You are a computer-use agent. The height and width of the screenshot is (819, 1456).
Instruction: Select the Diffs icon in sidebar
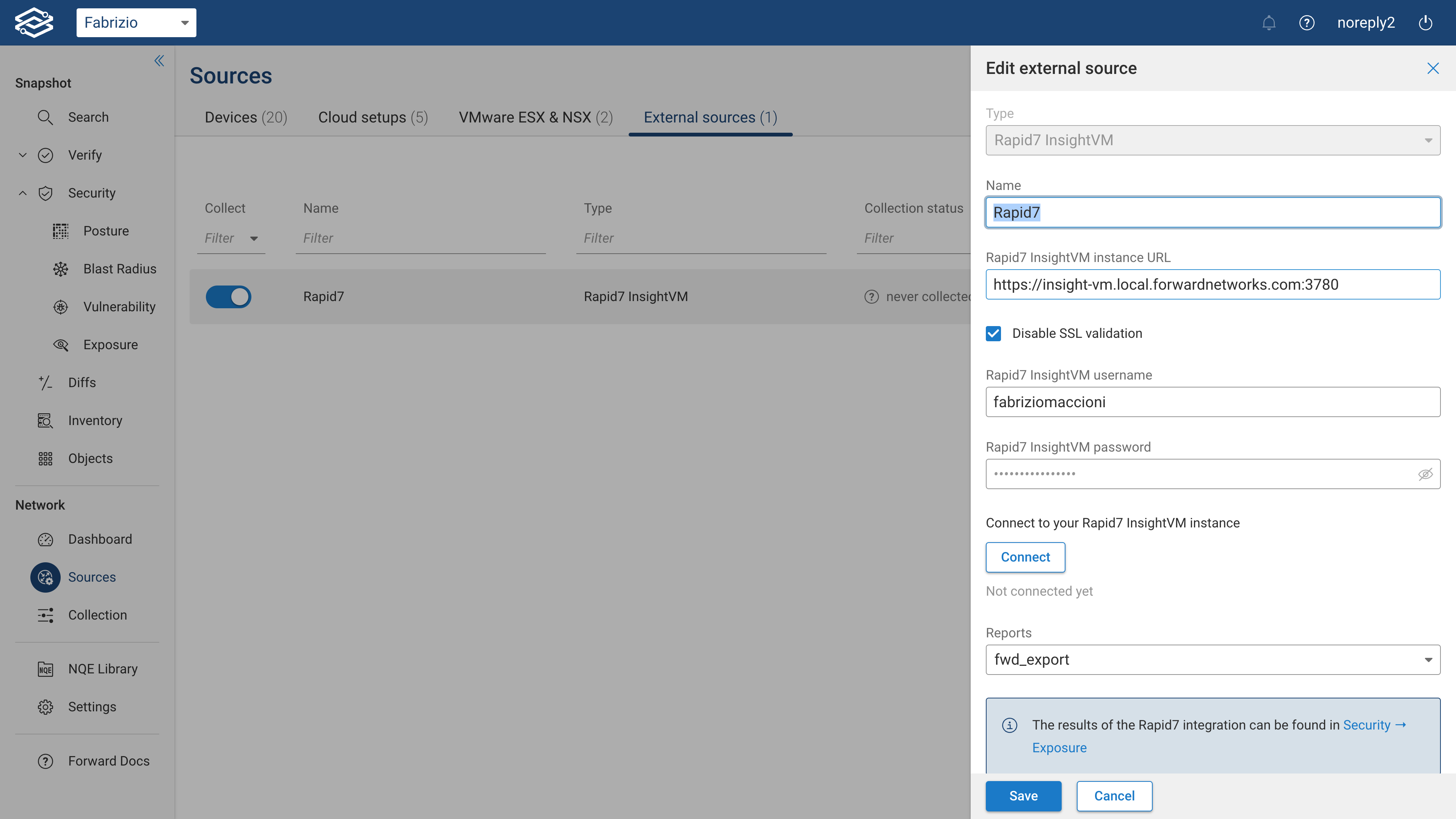(45, 382)
